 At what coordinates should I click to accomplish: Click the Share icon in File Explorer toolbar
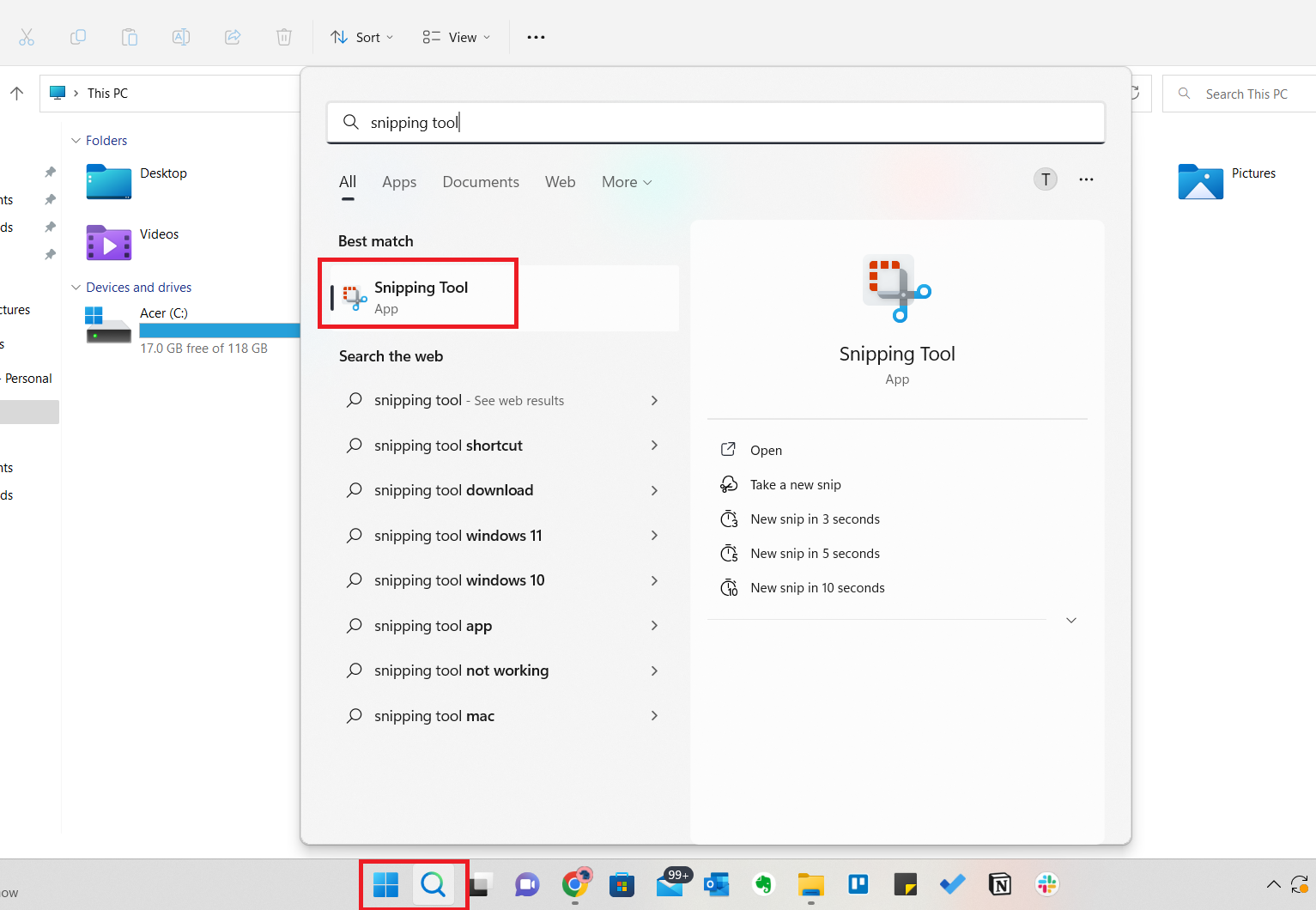pyautogui.click(x=233, y=37)
